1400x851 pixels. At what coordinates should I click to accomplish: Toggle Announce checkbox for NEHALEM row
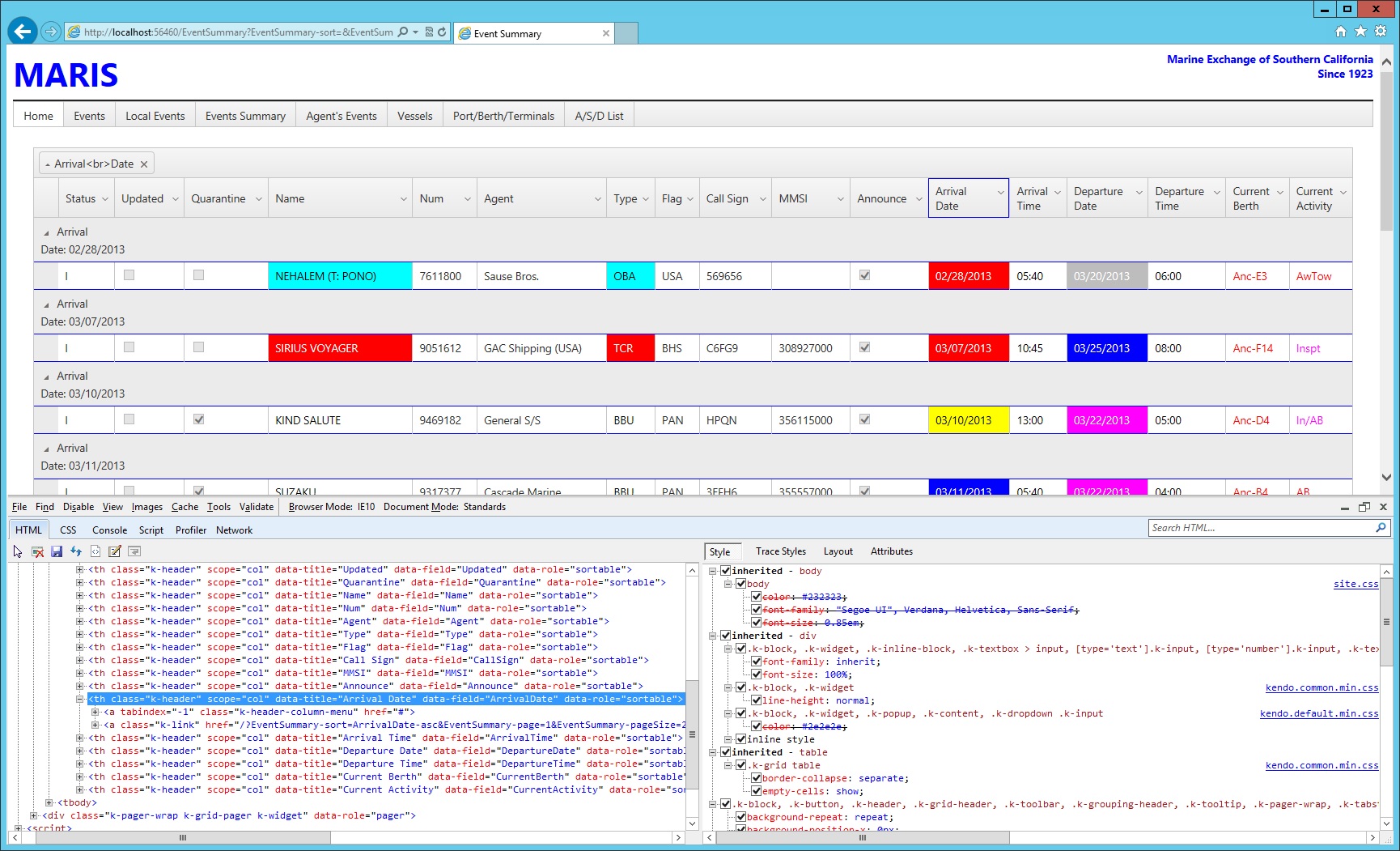[x=864, y=275]
